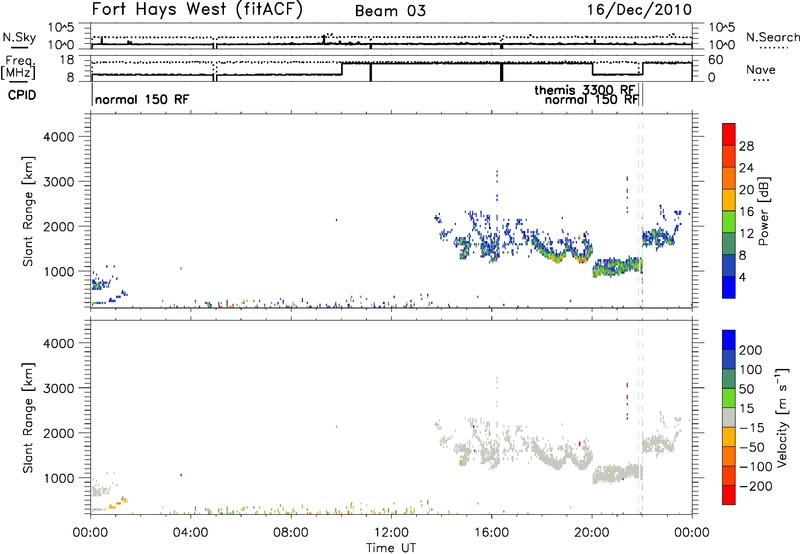The image size is (800, 554).
Task: Click the '20:00' time tick label
Action: (592, 533)
